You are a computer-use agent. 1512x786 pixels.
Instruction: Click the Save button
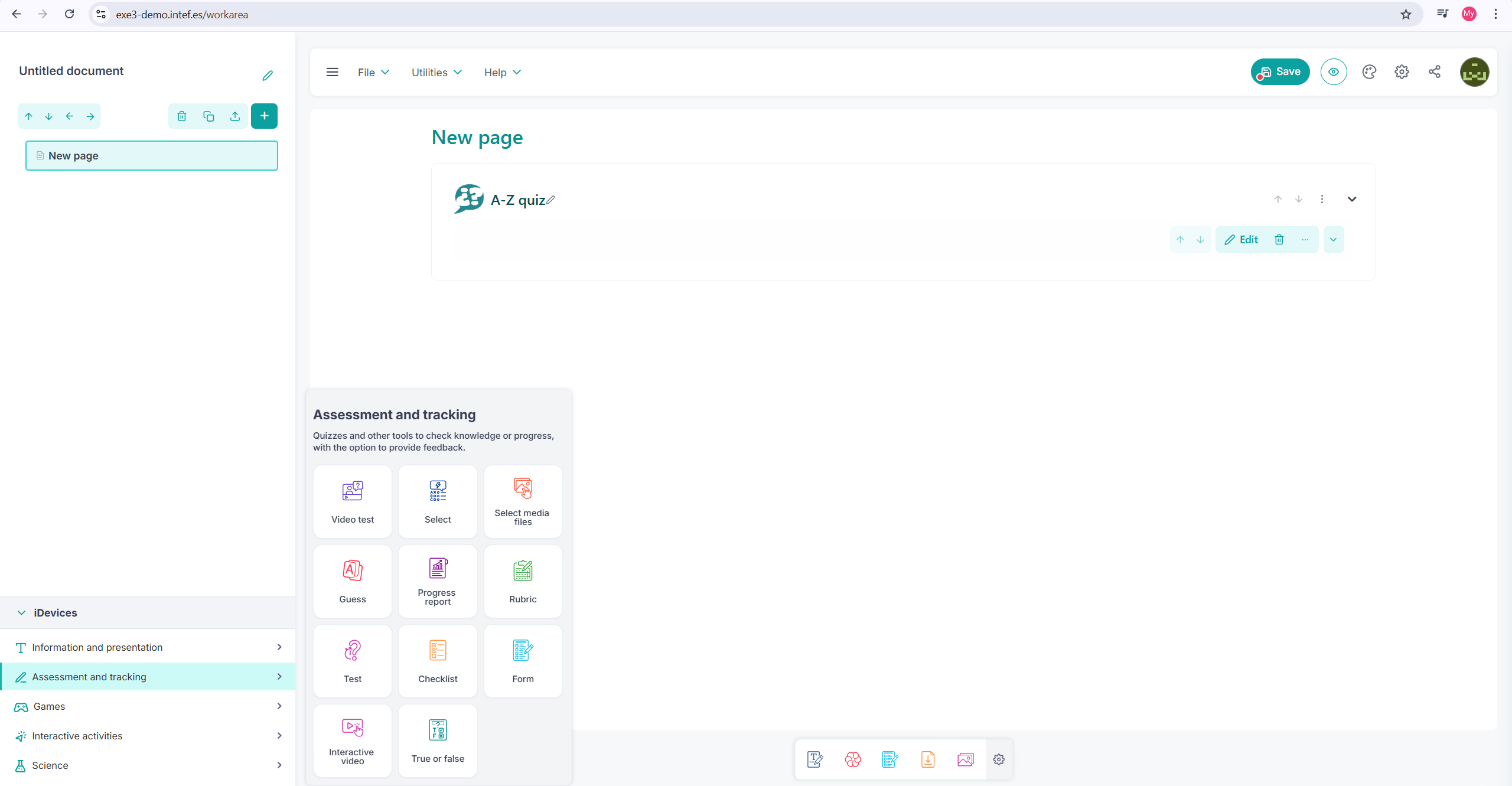(1280, 72)
